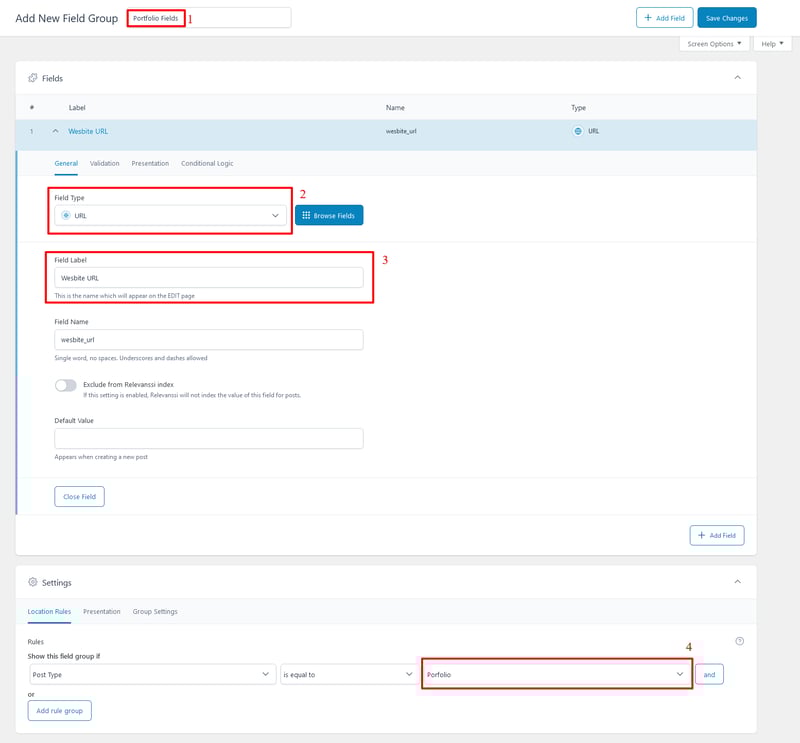Screen dimensions: 800x743
Task: Collapse the Fields panel
Action: tap(738, 77)
